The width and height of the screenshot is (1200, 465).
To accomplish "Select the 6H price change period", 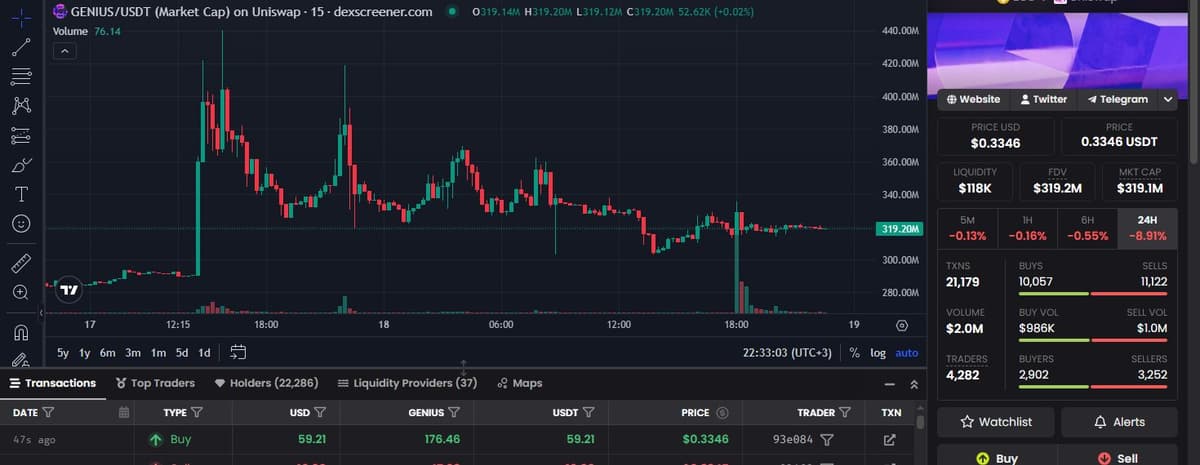I will [x=1087, y=228].
